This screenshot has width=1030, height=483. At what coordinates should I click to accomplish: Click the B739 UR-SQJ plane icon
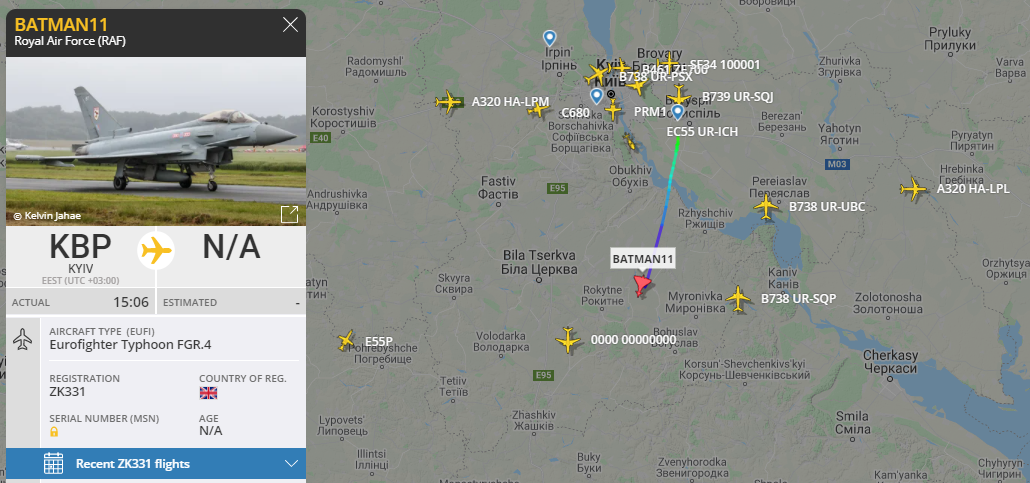coord(679,97)
